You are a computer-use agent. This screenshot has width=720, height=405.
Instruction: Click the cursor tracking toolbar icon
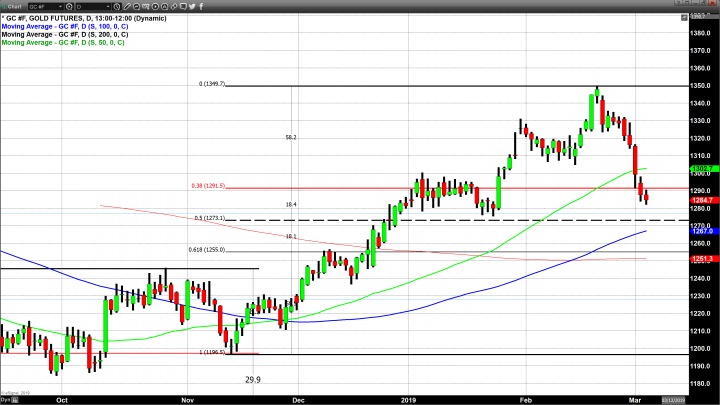click(x=146, y=6)
